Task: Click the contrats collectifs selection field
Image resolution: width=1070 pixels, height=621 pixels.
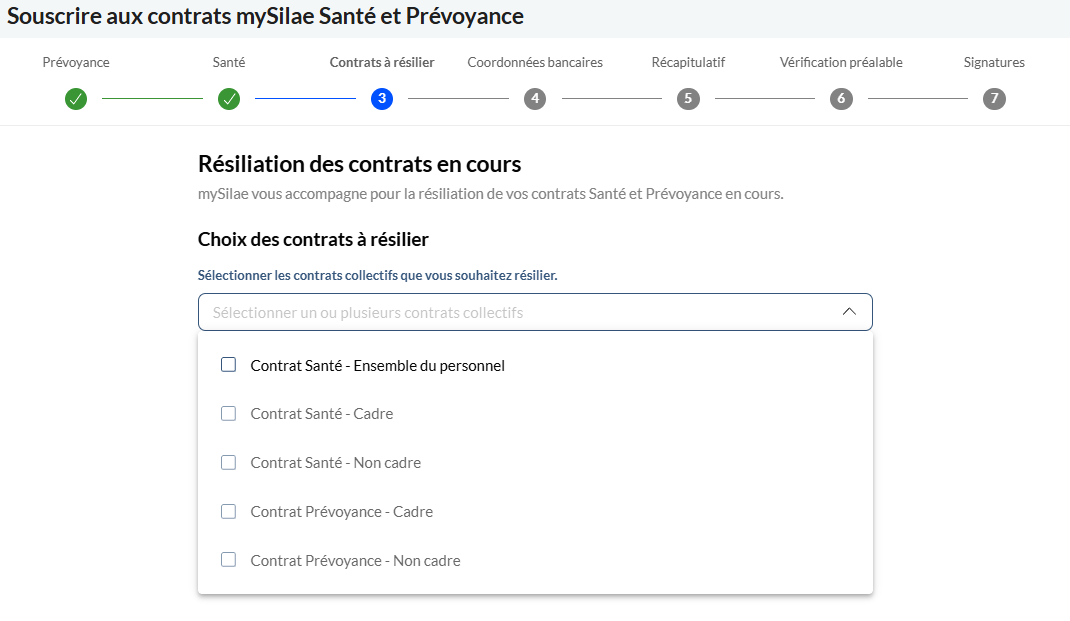Action: (535, 312)
